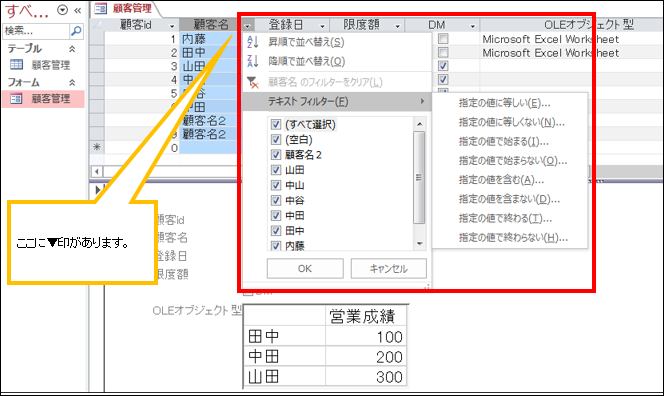This screenshot has width=664, height=396.
Task: Toggle the (空白) filter checkbox
Action: click(276, 139)
